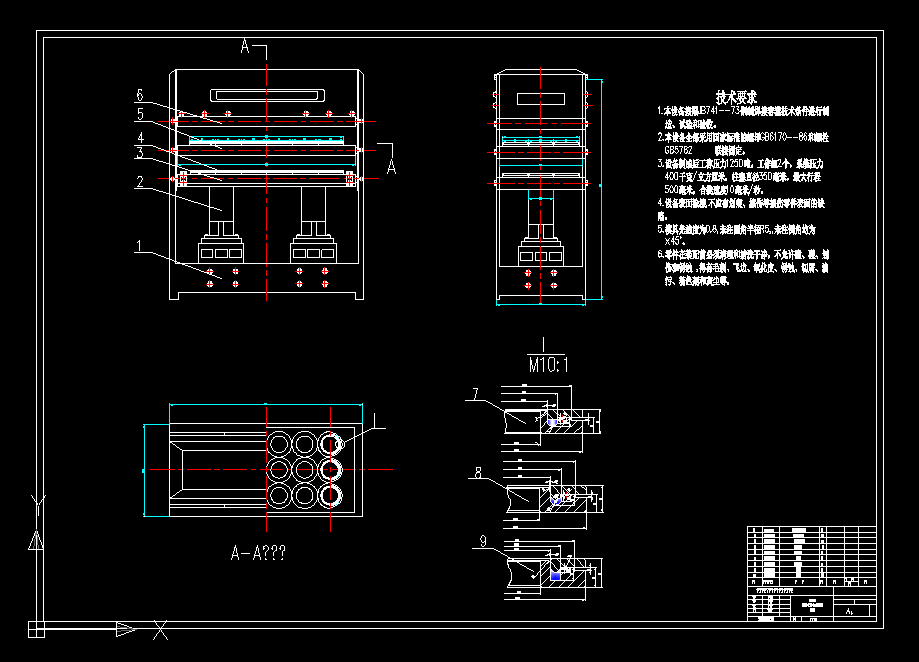This screenshot has height=662, width=919.
Task: Click balloon number 2 pointing to support column
Action: pyautogui.click(x=140, y=183)
